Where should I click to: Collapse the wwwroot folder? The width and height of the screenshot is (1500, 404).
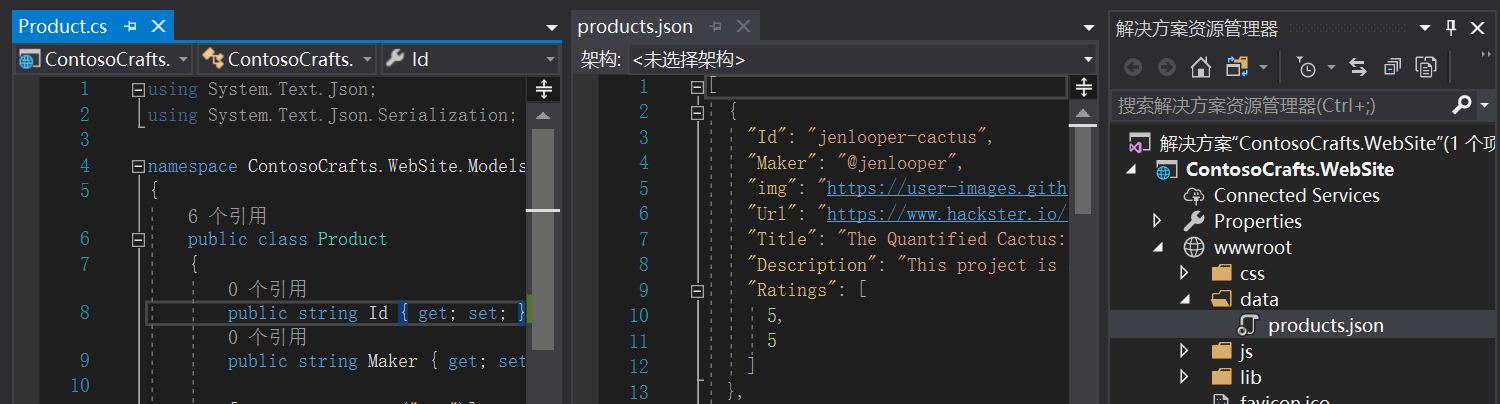[x=1158, y=247]
